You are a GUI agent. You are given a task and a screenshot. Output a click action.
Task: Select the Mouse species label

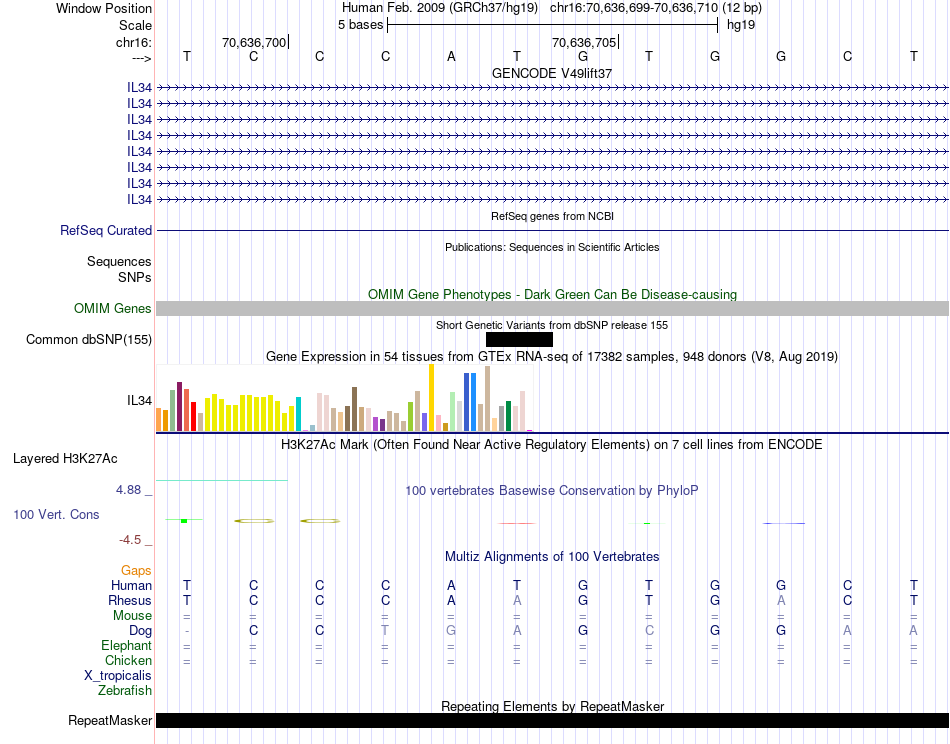[x=132, y=616]
